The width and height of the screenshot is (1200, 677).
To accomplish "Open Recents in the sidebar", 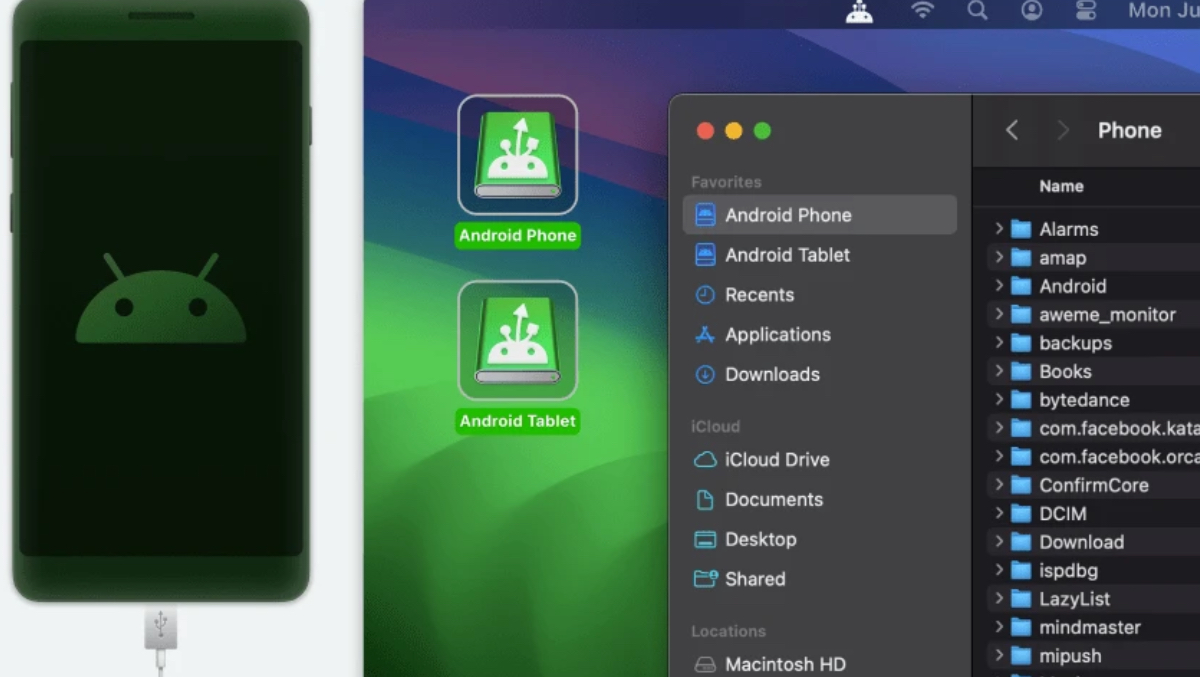I will click(759, 295).
